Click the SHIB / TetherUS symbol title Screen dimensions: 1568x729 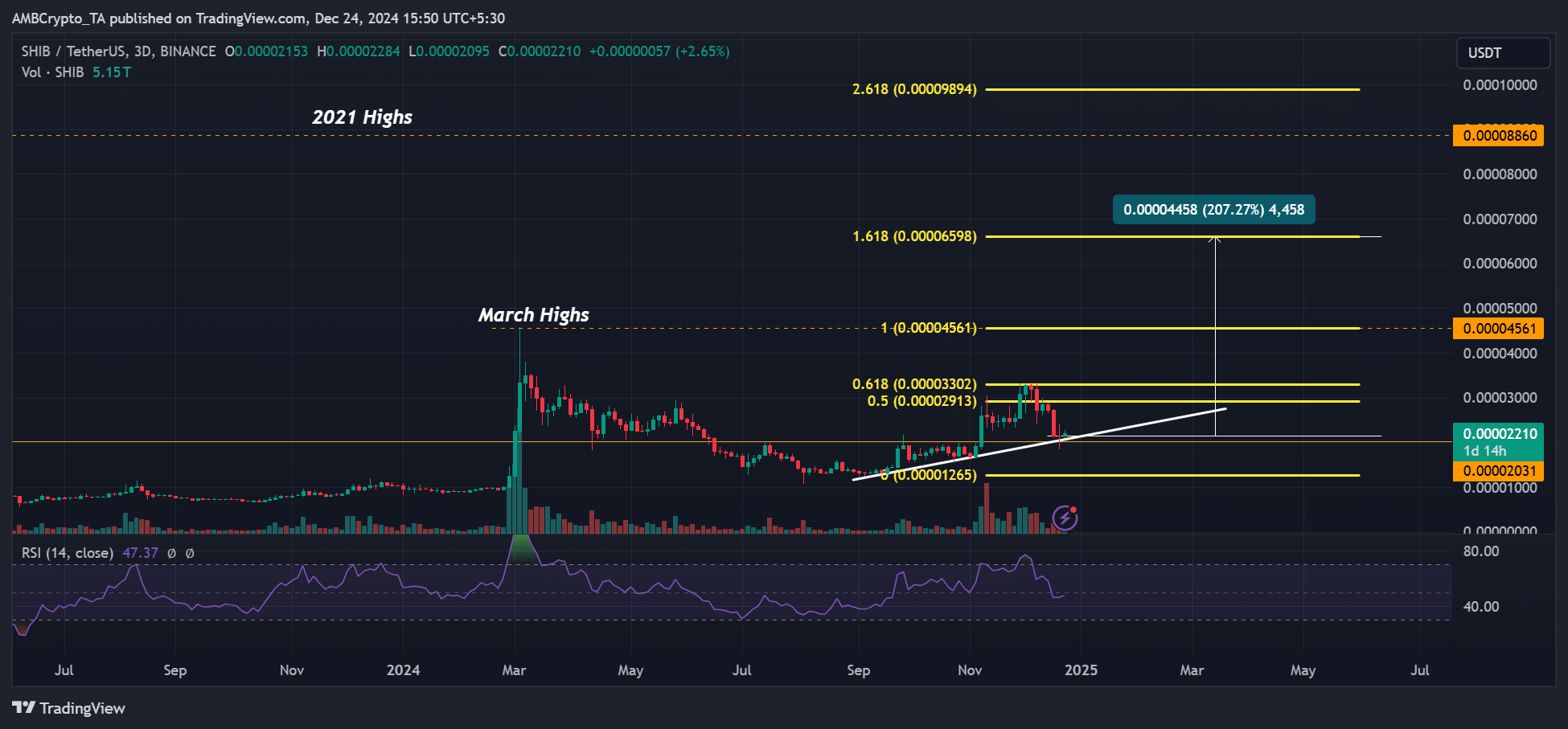(x=118, y=51)
